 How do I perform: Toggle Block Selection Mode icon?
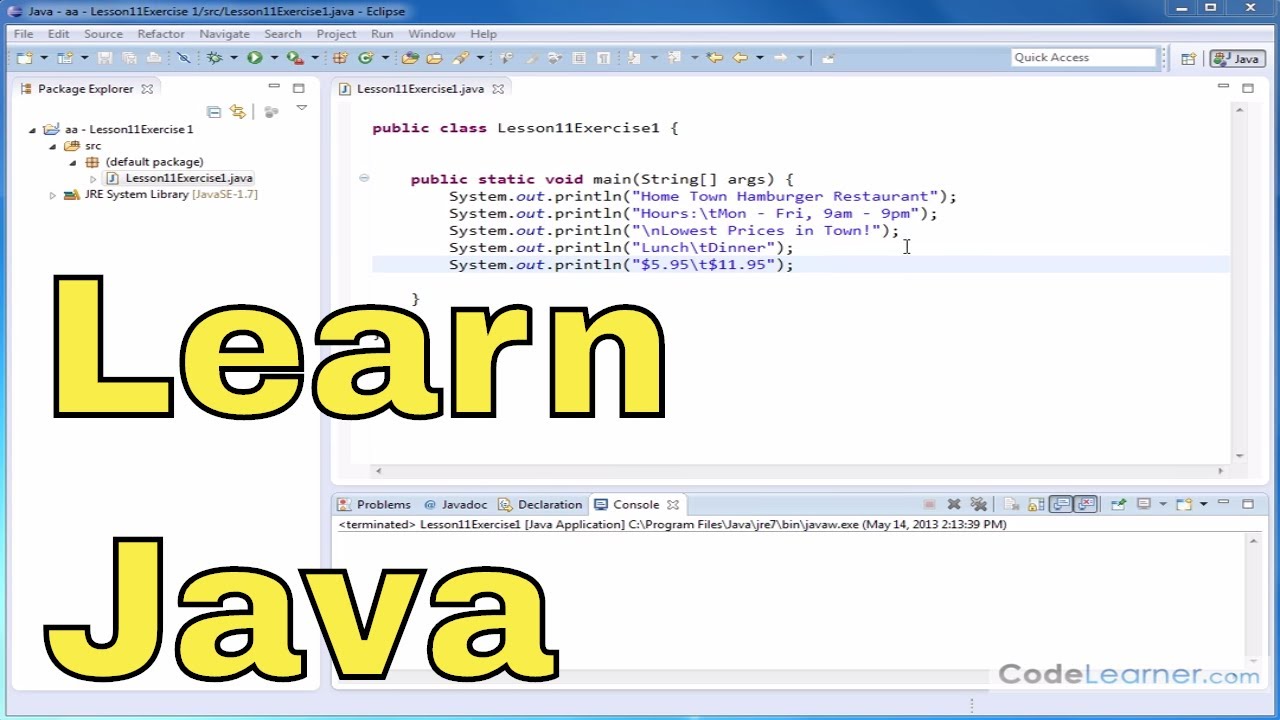click(x=579, y=58)
